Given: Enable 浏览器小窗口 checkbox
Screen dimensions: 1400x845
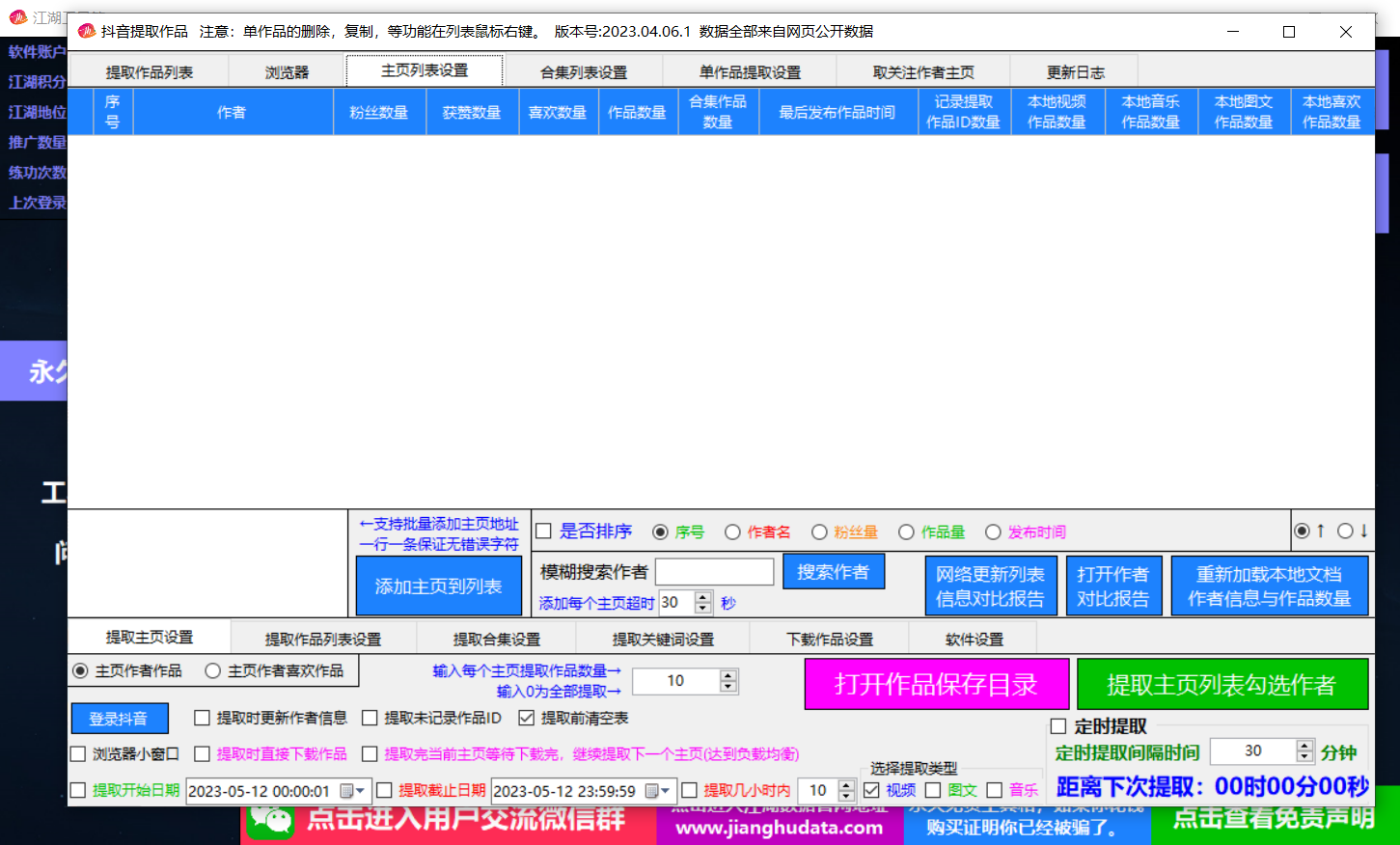Looking at the screenshot, I should [78, 753].
